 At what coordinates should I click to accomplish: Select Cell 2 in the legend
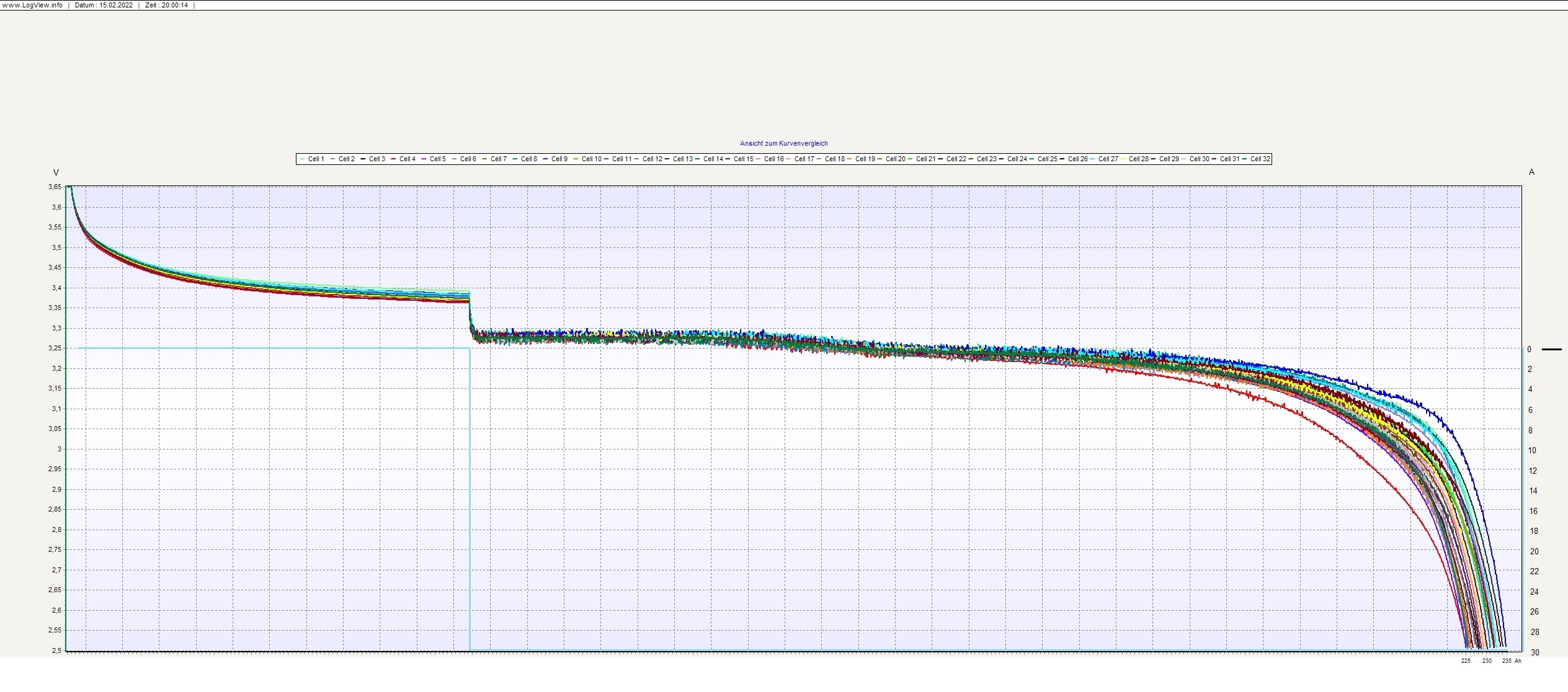[x=347, y=159]
